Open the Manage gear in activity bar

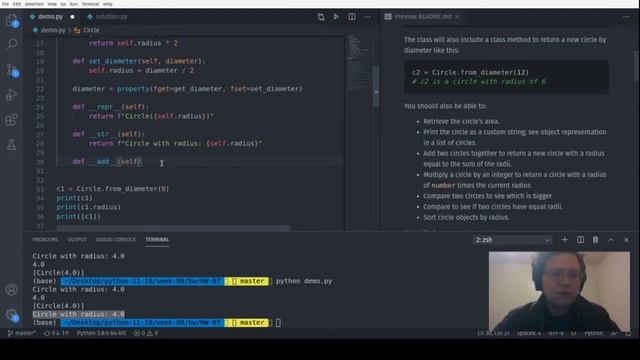click(x=11, y=314)
